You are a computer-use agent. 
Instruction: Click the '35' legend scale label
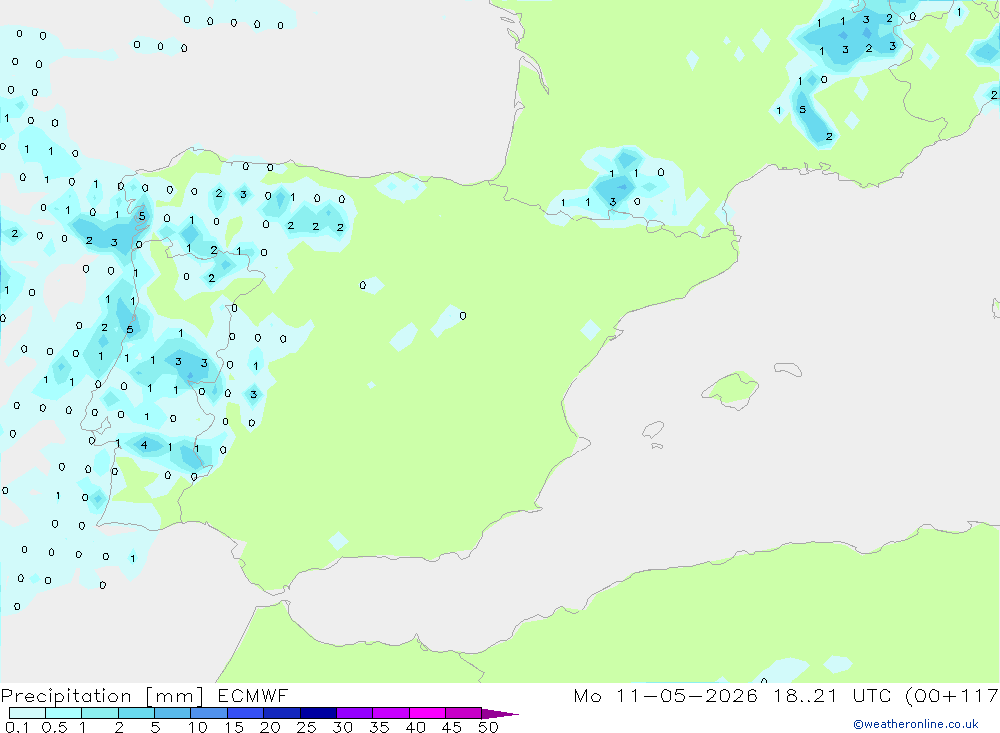tap(379, 727)
